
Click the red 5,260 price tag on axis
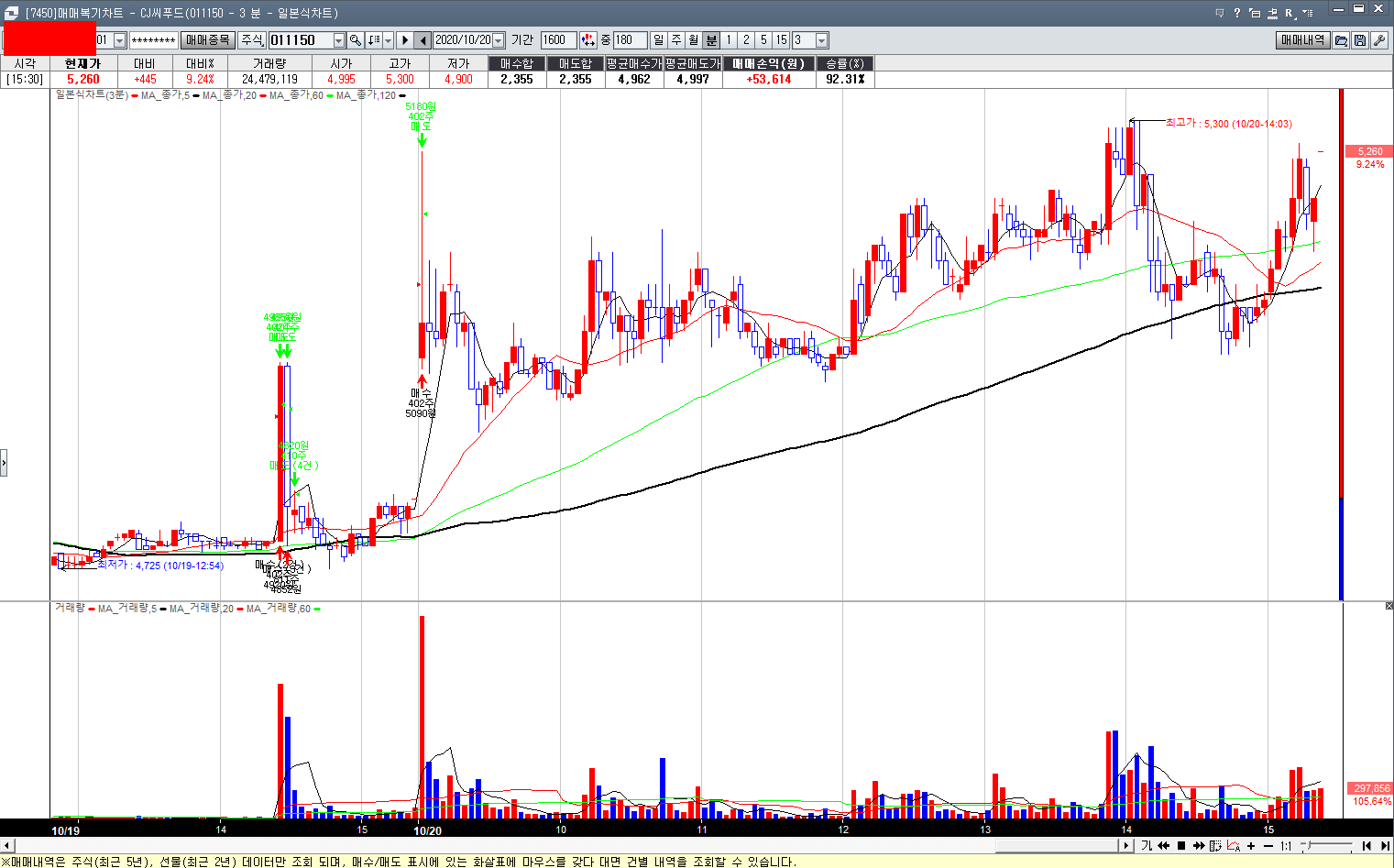1368,151
